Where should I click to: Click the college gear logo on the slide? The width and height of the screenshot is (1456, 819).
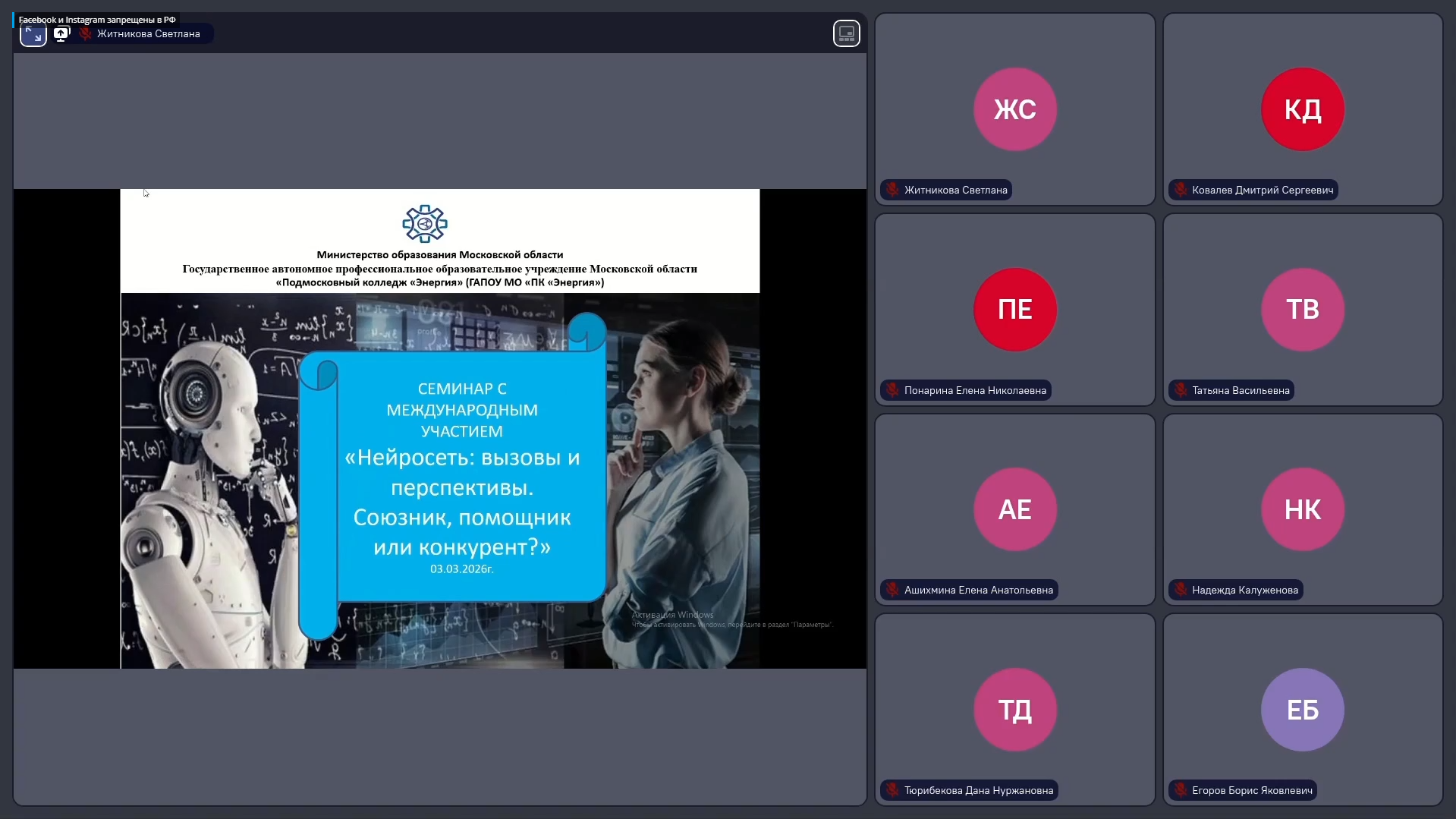pyautogui.click(x=424, y=224)
